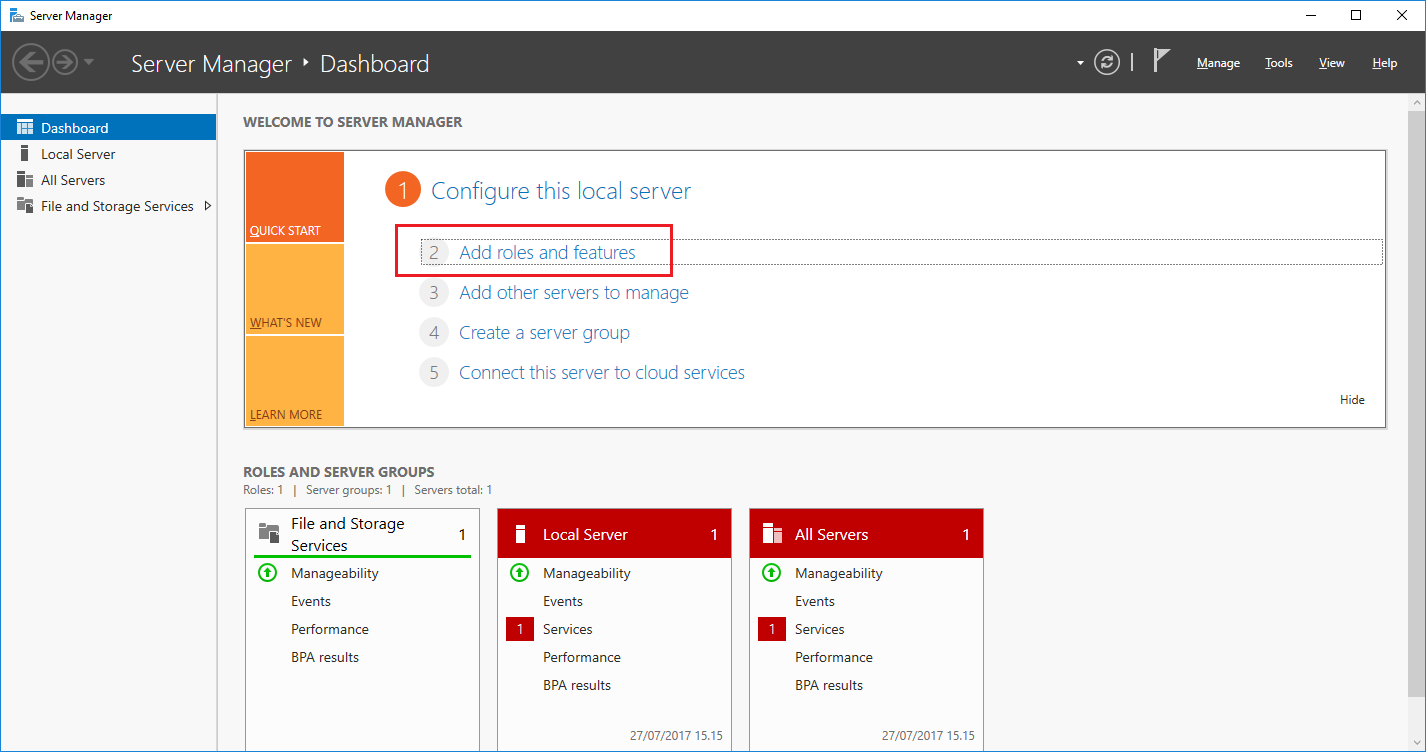Click the red Services alert badge under All Servers
The height and width of the screenshot is (752, 1426).
click(x=771, y=628)
